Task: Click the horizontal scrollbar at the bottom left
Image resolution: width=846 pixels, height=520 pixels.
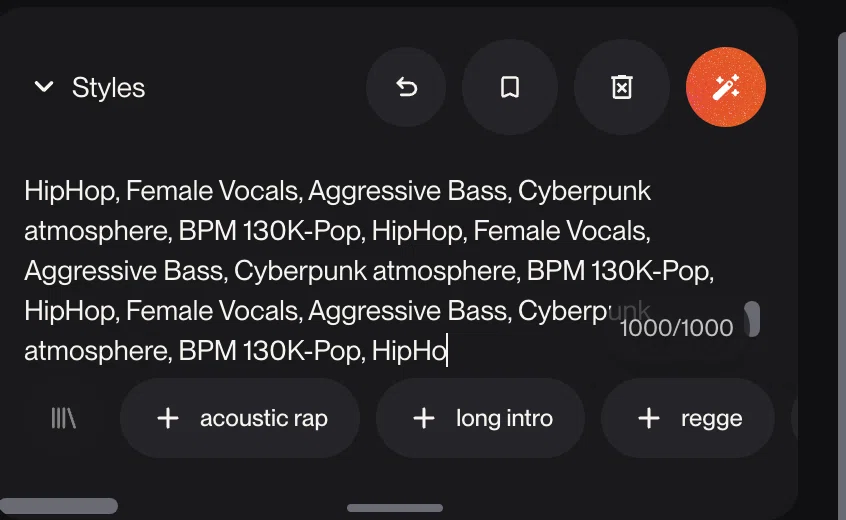Action: (x=59, y=505)
